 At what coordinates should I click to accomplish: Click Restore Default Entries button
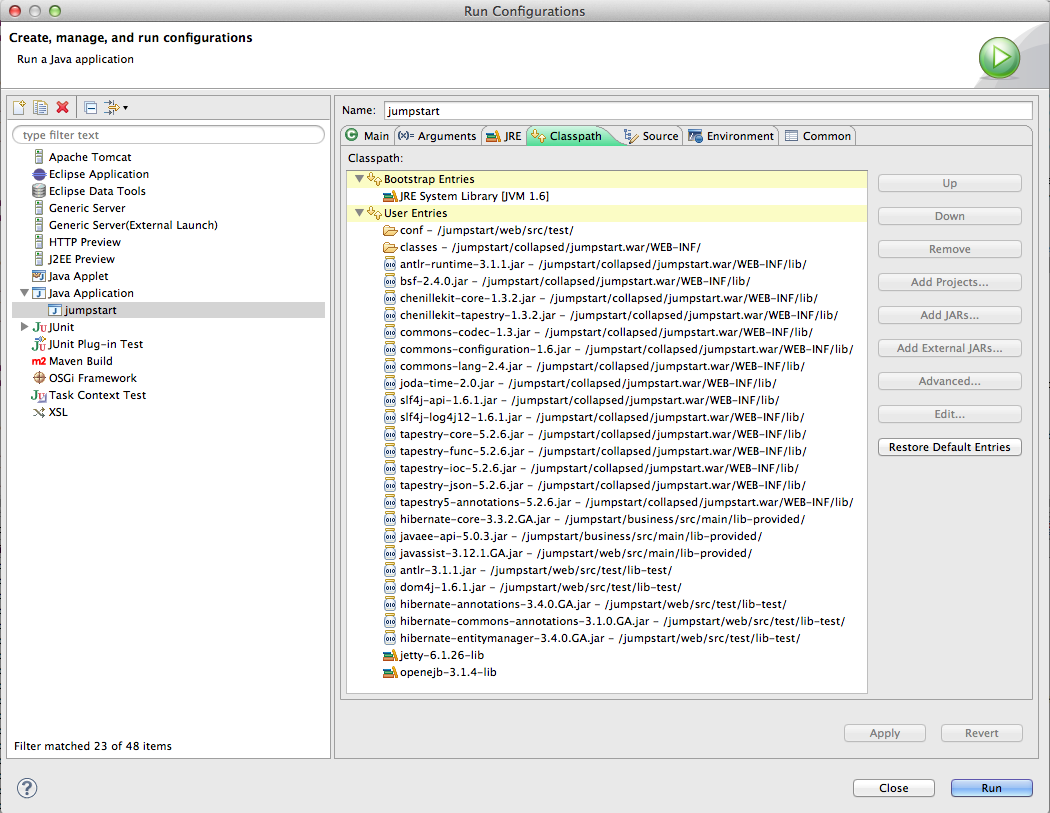[x=950, y=447]
